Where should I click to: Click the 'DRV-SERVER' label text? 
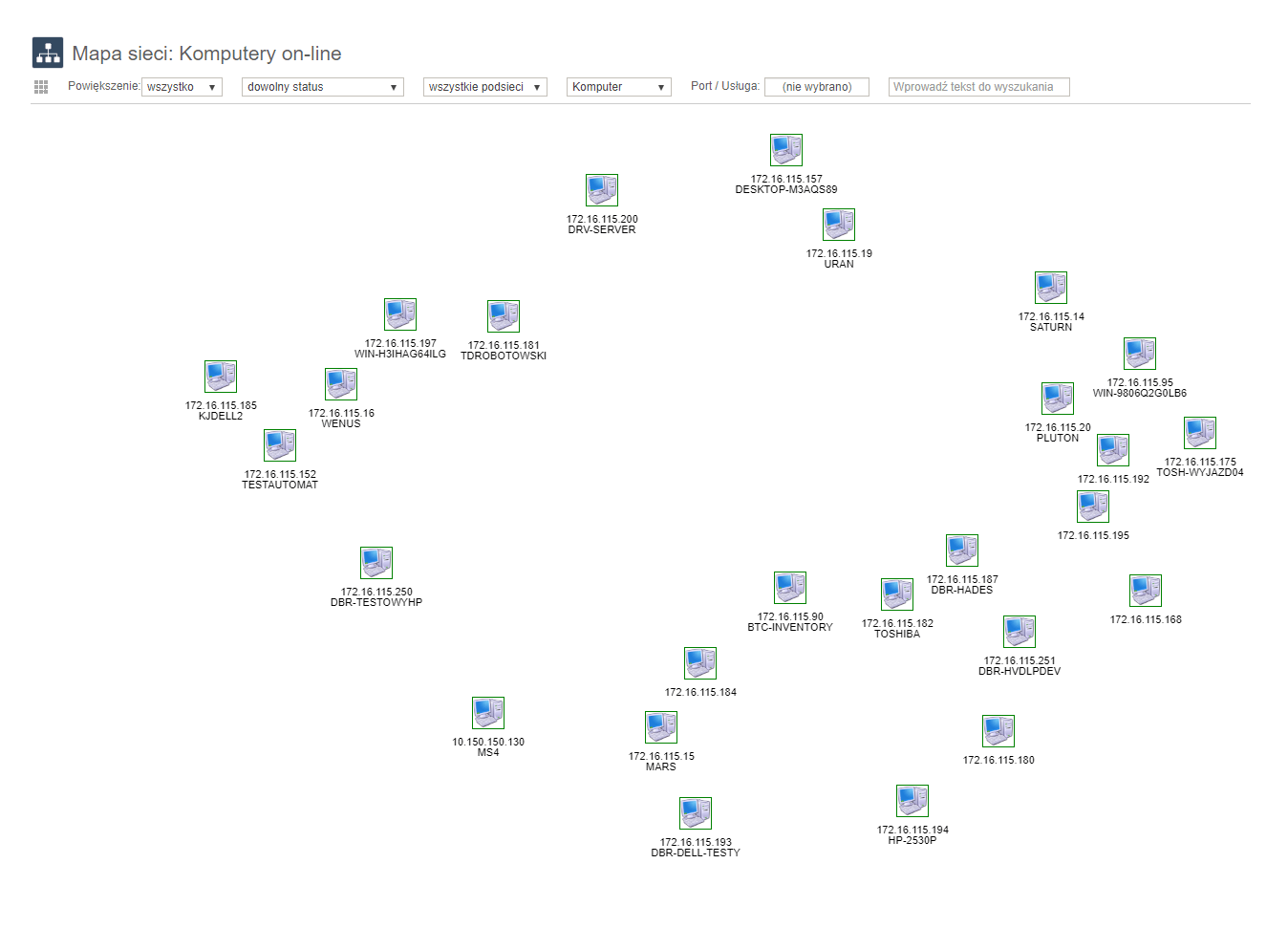tap(602, 230)
